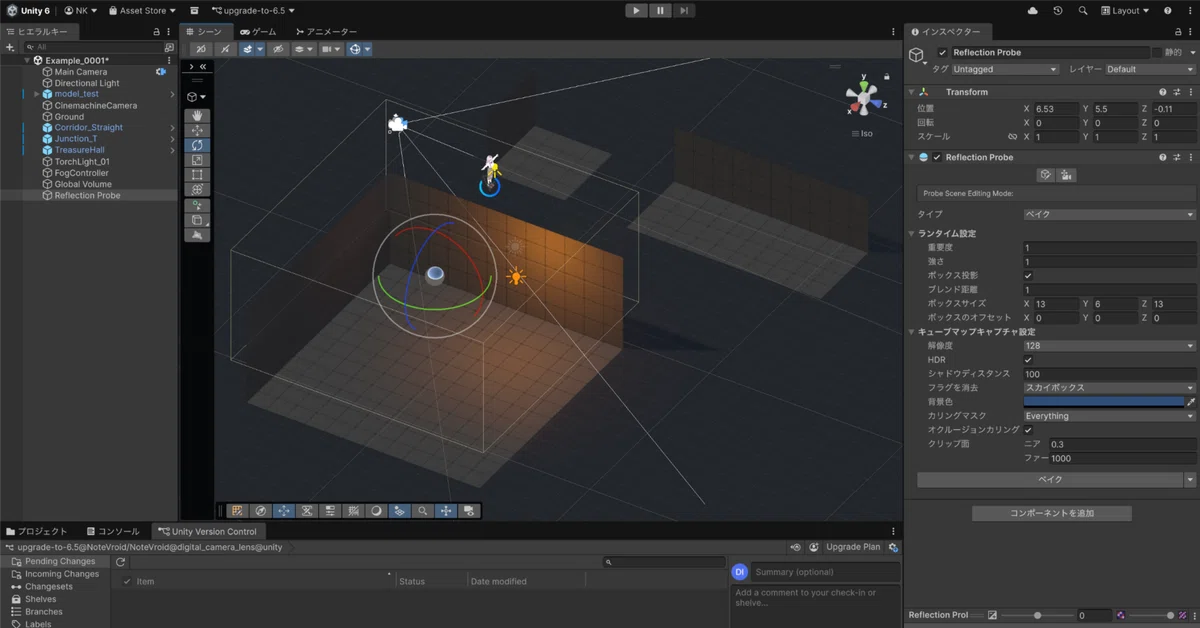The image size is (1200, 628).
Task: Expand the model_test tree item arrow
Action: point(36,94)
